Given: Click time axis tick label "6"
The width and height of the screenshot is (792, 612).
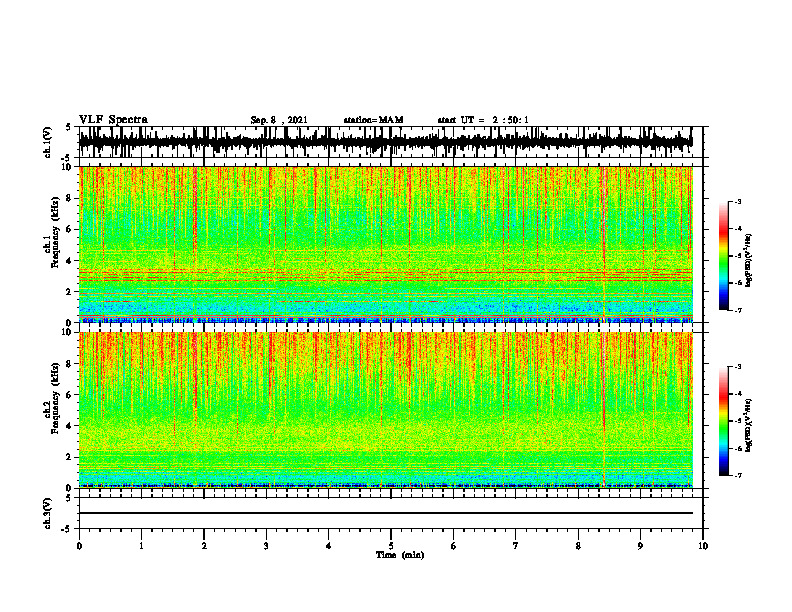Looking at the screenshot, I should [x=454, y=546].
